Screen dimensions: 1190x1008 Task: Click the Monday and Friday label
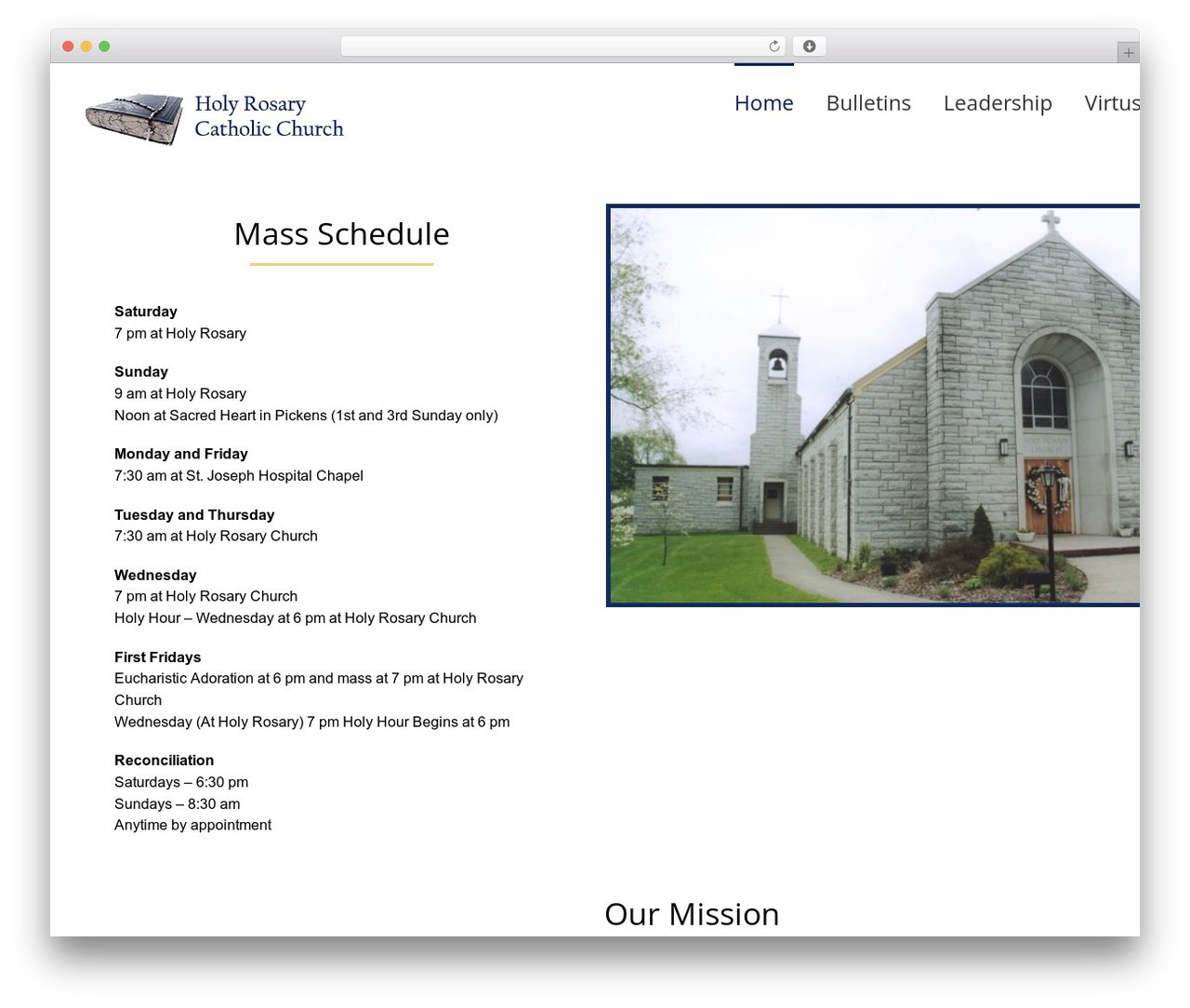pos(181,454)
